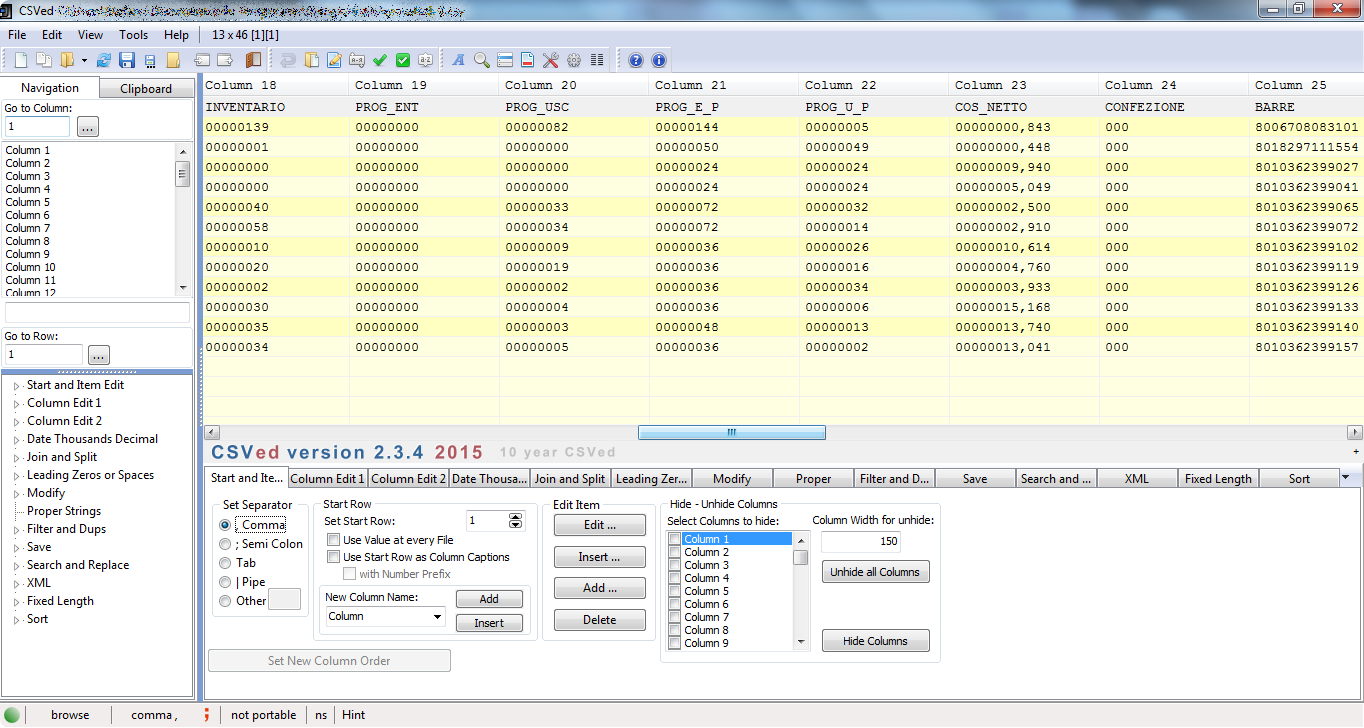Click the green checkbox toolbar icon
This screenshot has width=1364, height=728.
point(403,60)
